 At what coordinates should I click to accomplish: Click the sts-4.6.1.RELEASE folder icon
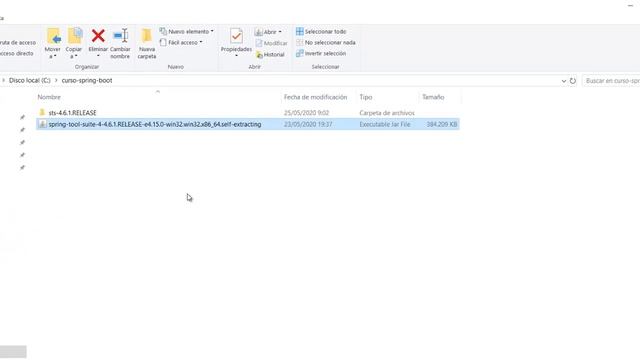(x=42, y=112)
